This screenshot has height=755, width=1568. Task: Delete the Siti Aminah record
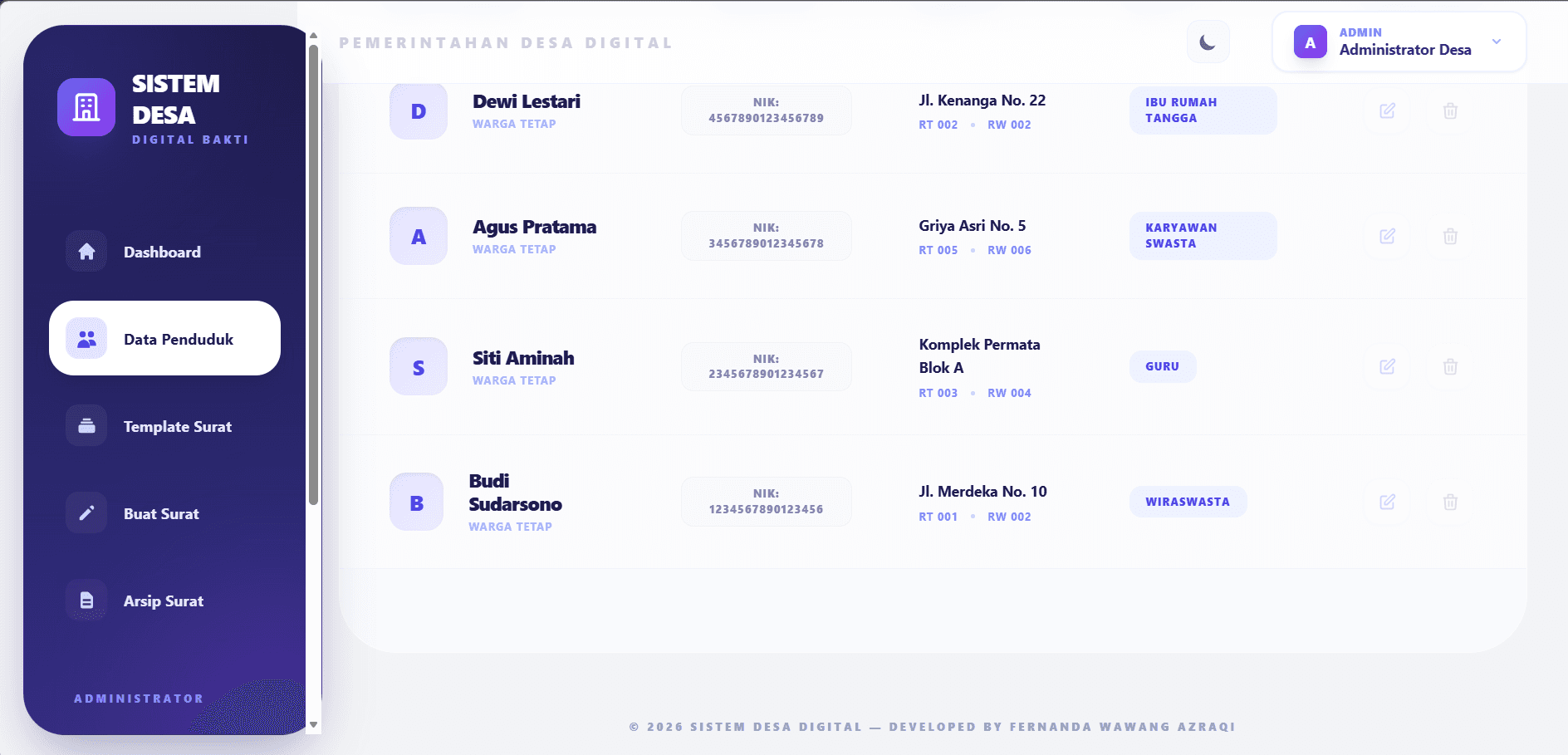point(1450,367)
